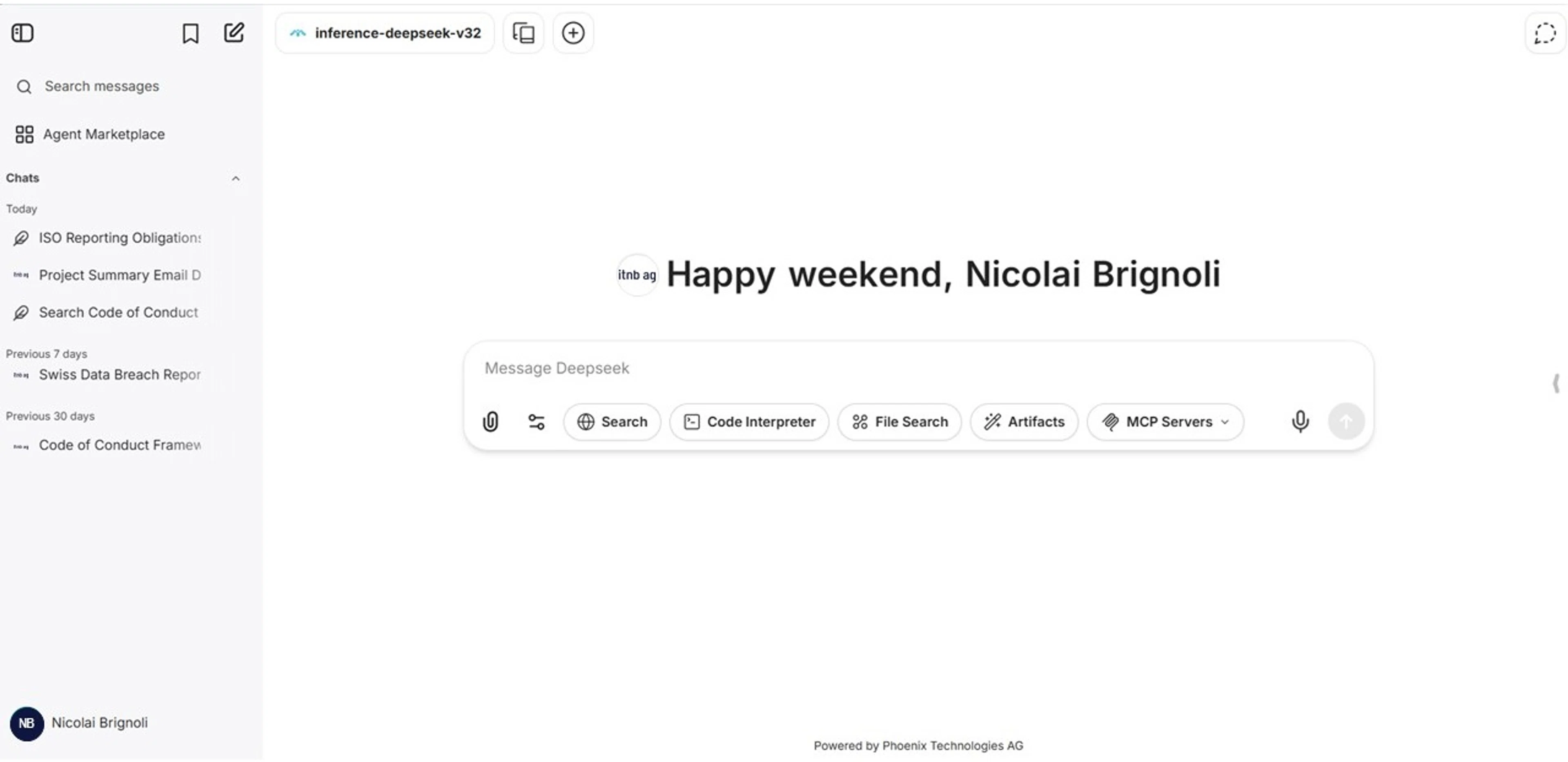The image size is (1568, 762).
Task: Expand the MCP Servers dropdown
Action: point(1165,422)
